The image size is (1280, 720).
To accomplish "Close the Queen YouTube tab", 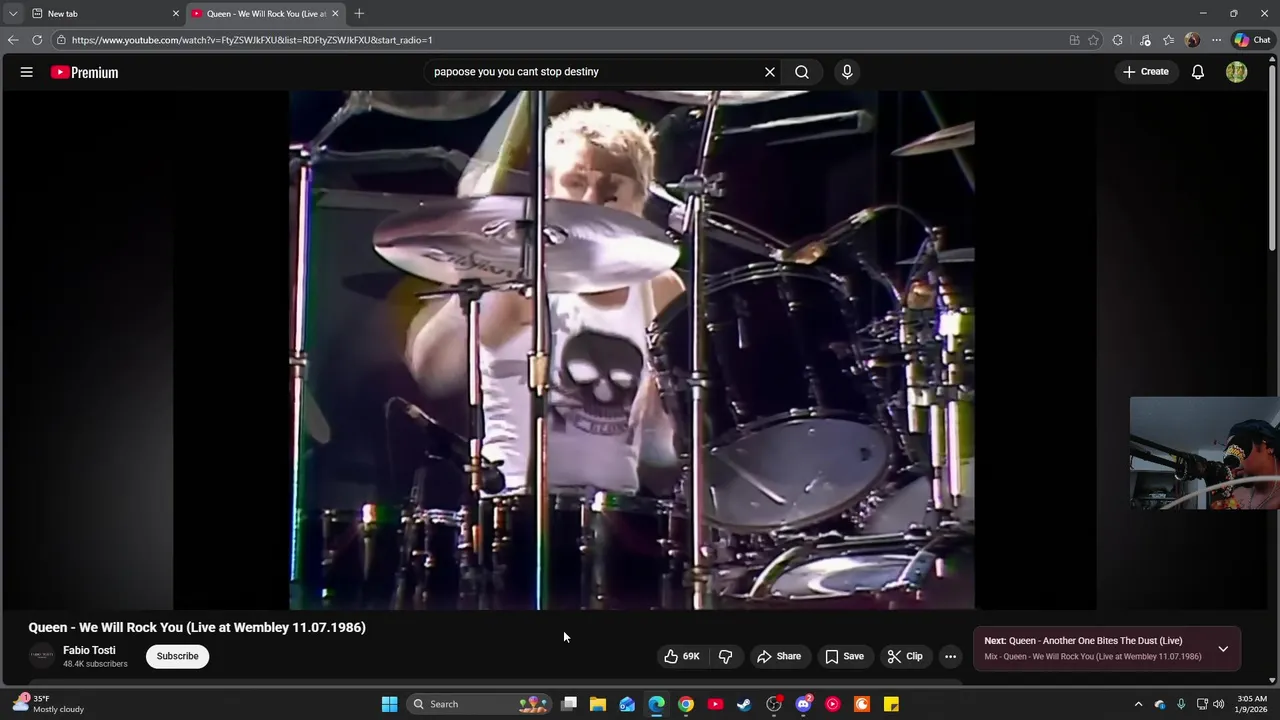I will [335, 14].
